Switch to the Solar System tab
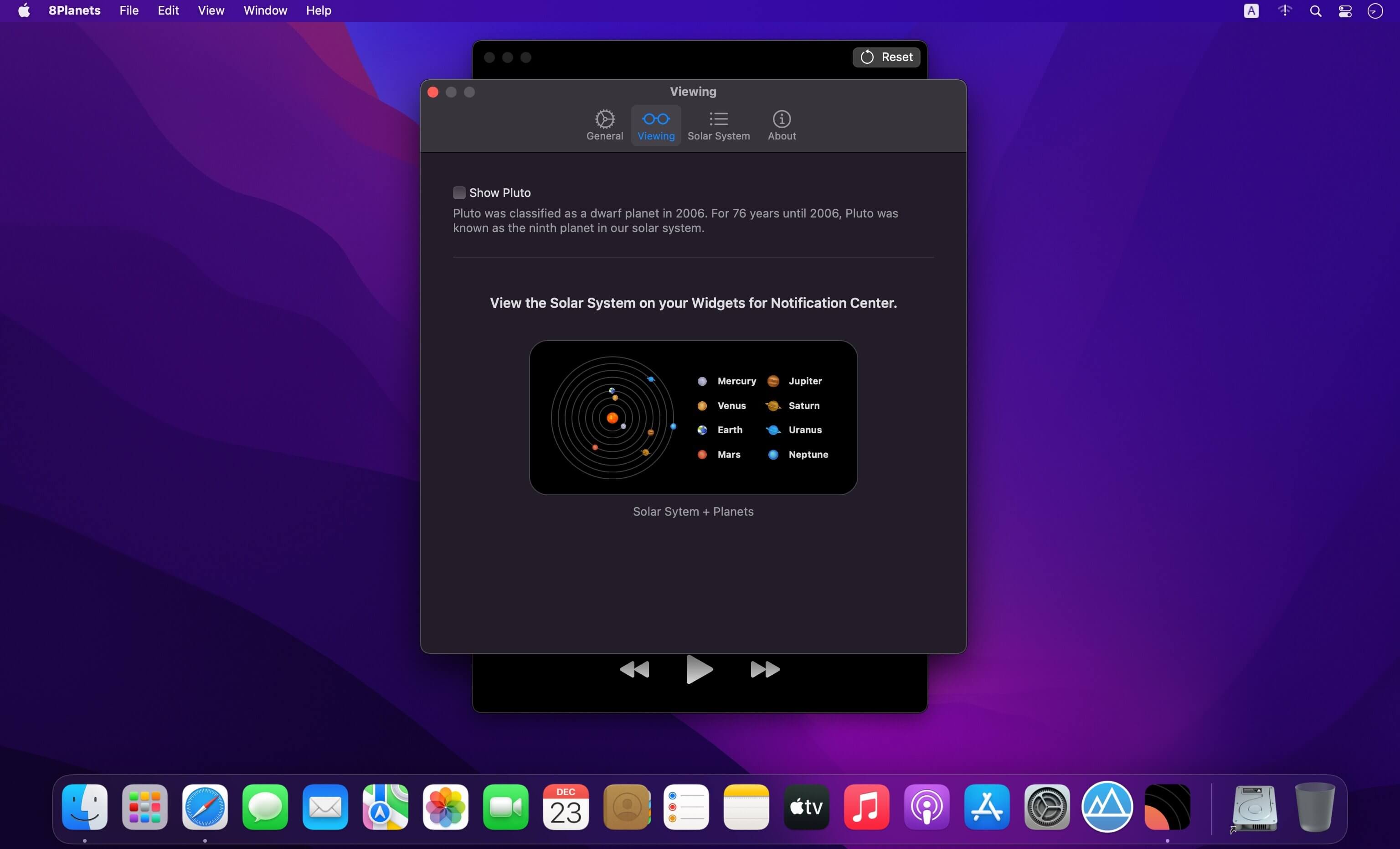The width and height of the screenshot is (1400, 849). [718, 125]
